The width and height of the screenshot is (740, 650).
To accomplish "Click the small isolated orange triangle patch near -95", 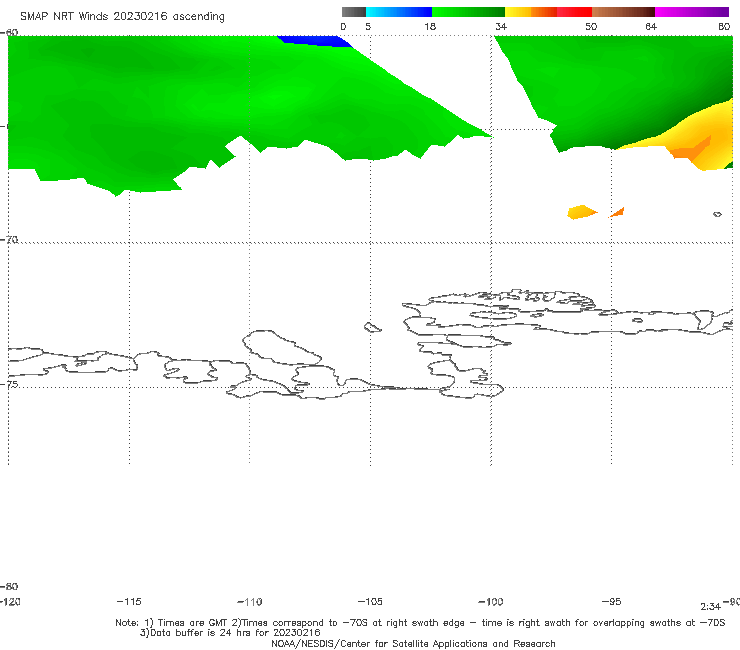I will coord(618,212).
